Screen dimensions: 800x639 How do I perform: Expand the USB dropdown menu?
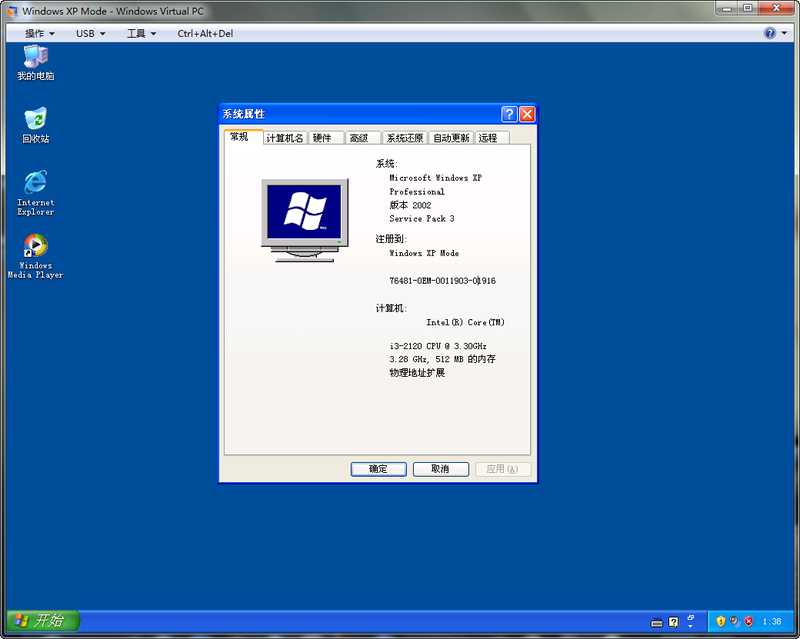pyautogui.click(x=90, y=34)
